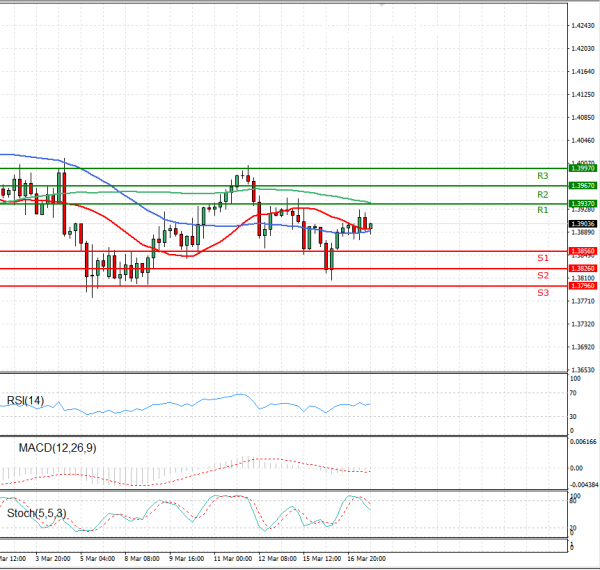
Task: Select the 1.38260 red price tag
Action: [583, 269]
